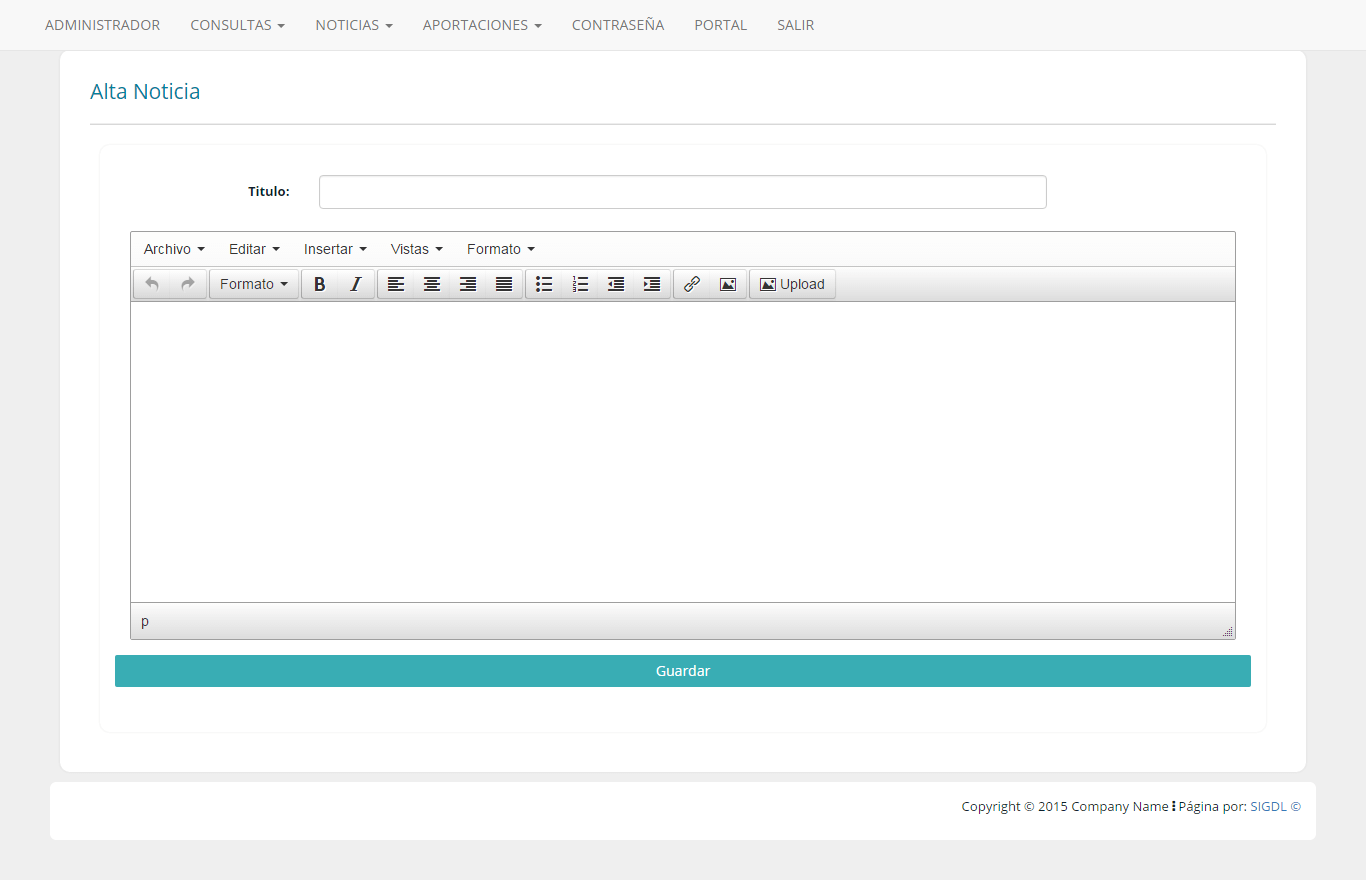This screenshot has width=1366, height=880.
Task: Expand the APORTACIONES dropdown
Action: click(482, 25)
